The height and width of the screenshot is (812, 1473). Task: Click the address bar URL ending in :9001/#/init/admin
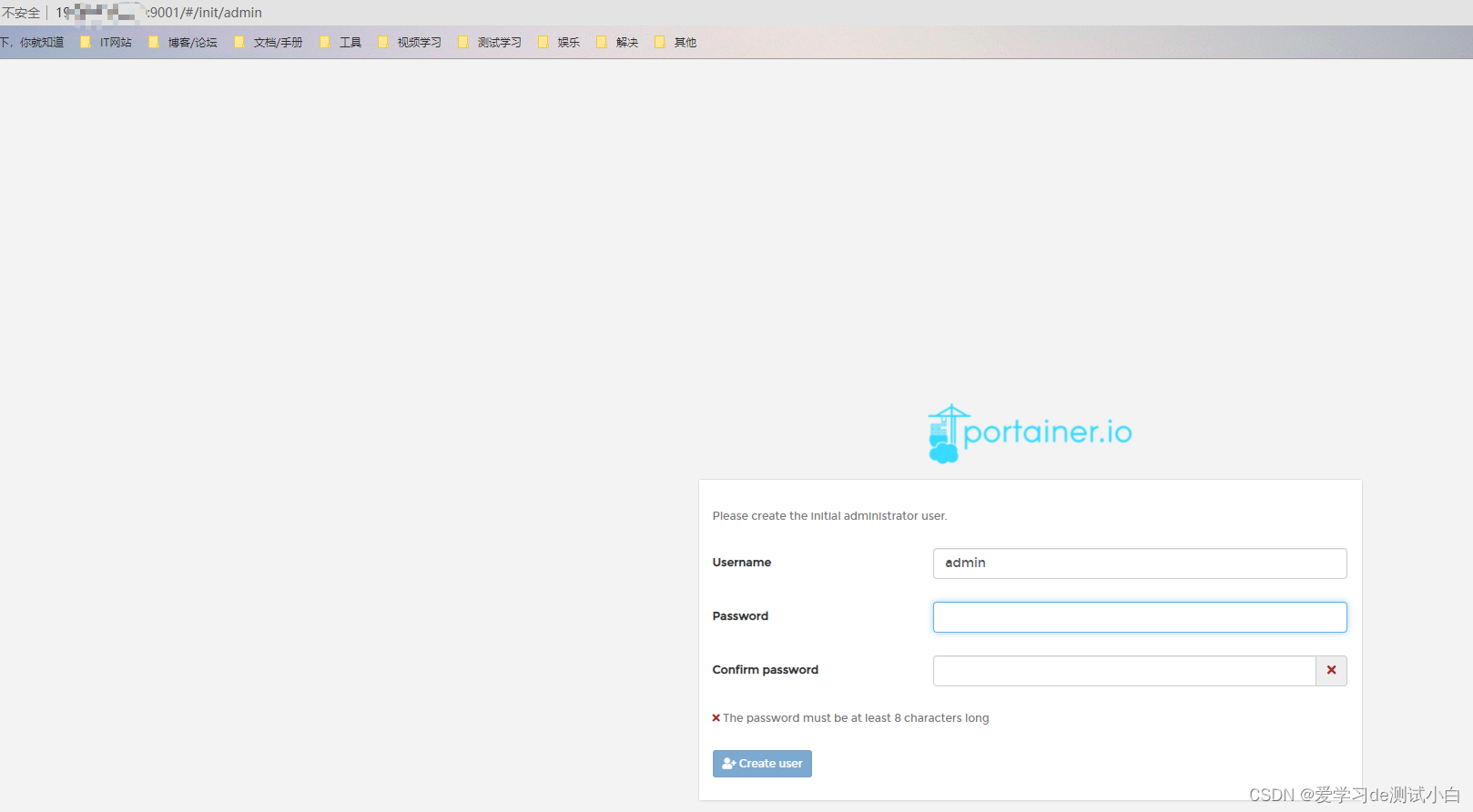(159, 13)
